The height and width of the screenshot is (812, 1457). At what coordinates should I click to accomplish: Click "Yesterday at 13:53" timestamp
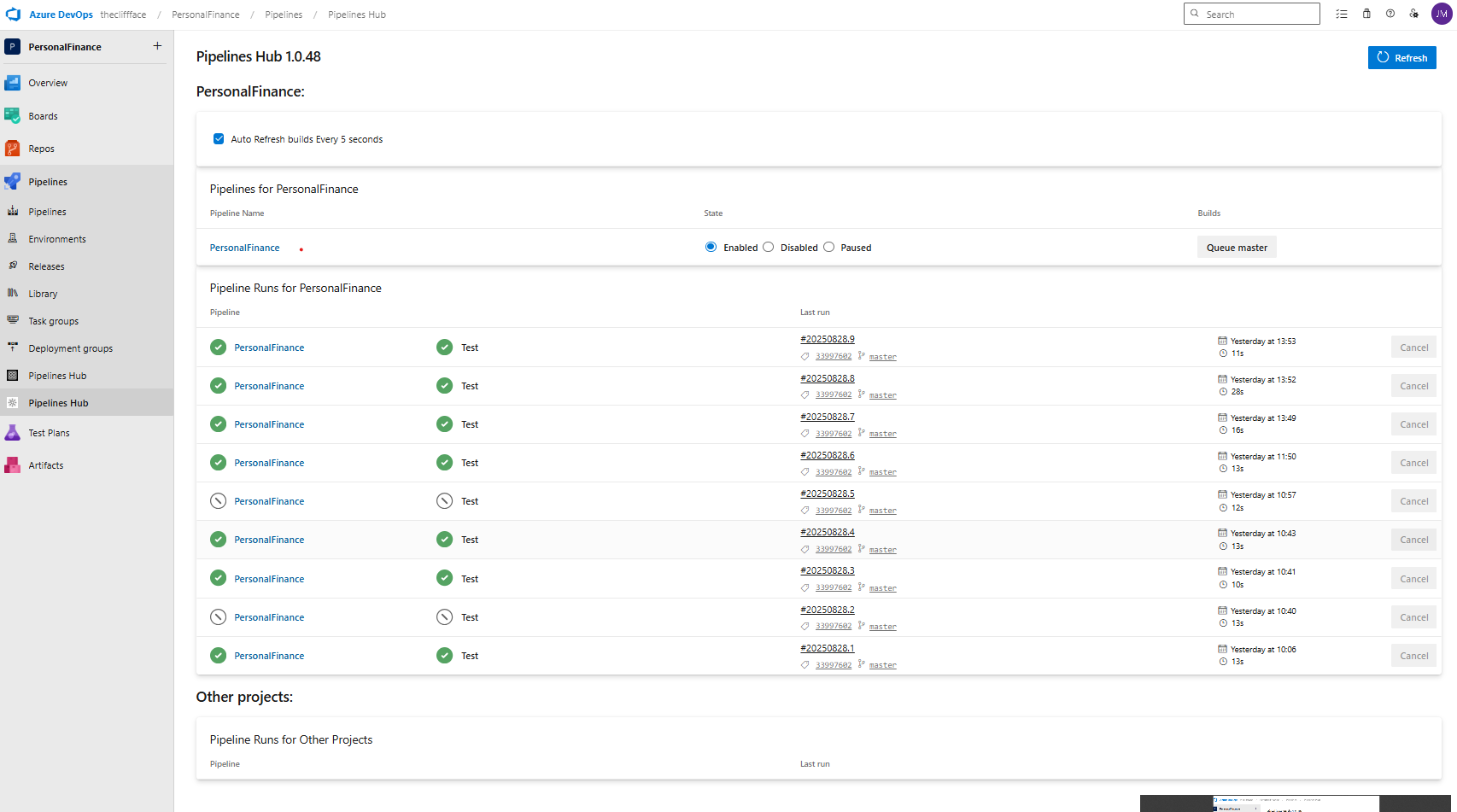tap(1263, 342)
